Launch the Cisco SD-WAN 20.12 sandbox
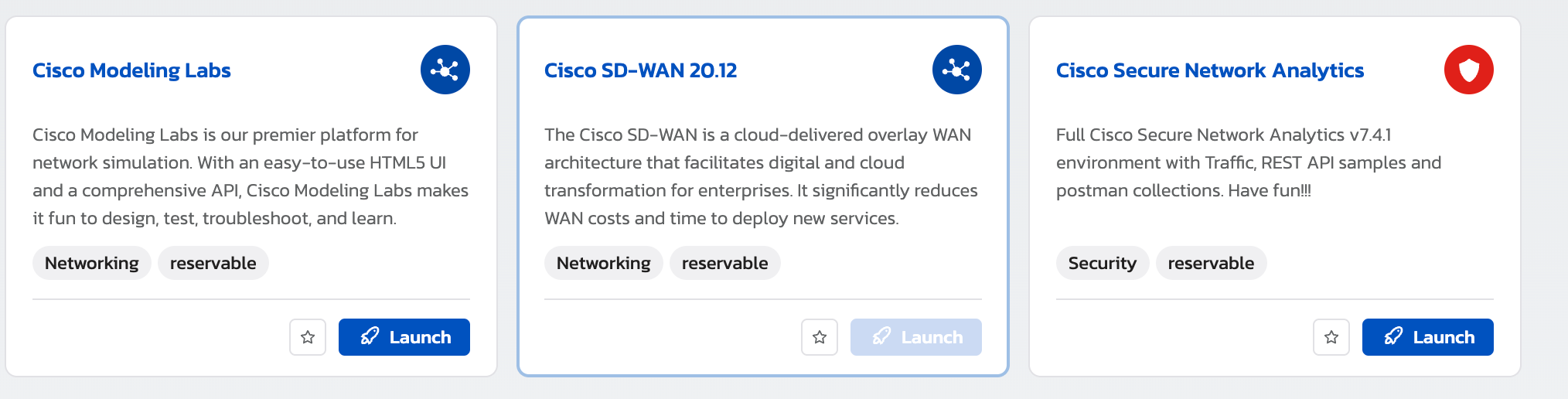The image size is (1568, 399). tap(916, 337)
